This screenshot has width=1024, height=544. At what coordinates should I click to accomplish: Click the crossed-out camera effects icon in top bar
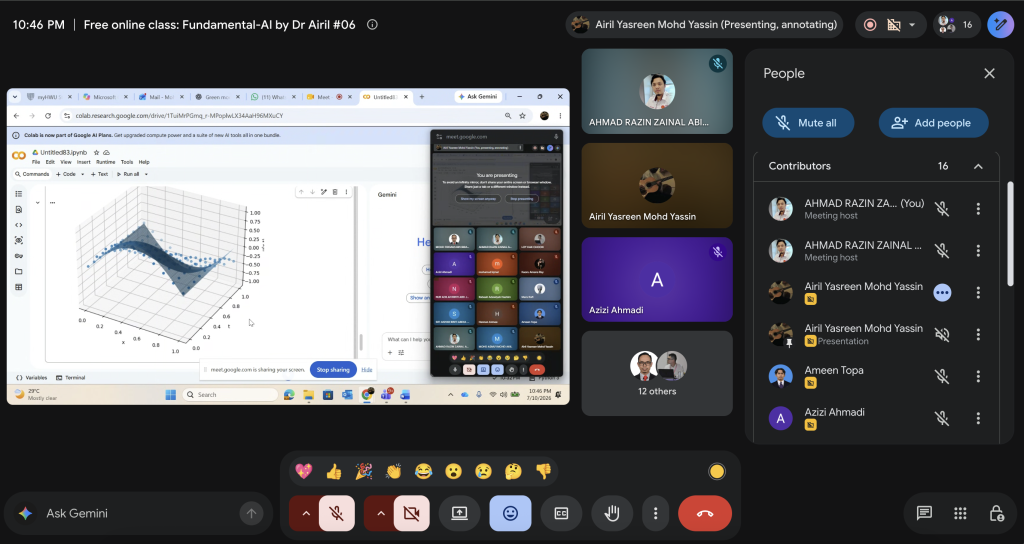coord(893,25)
